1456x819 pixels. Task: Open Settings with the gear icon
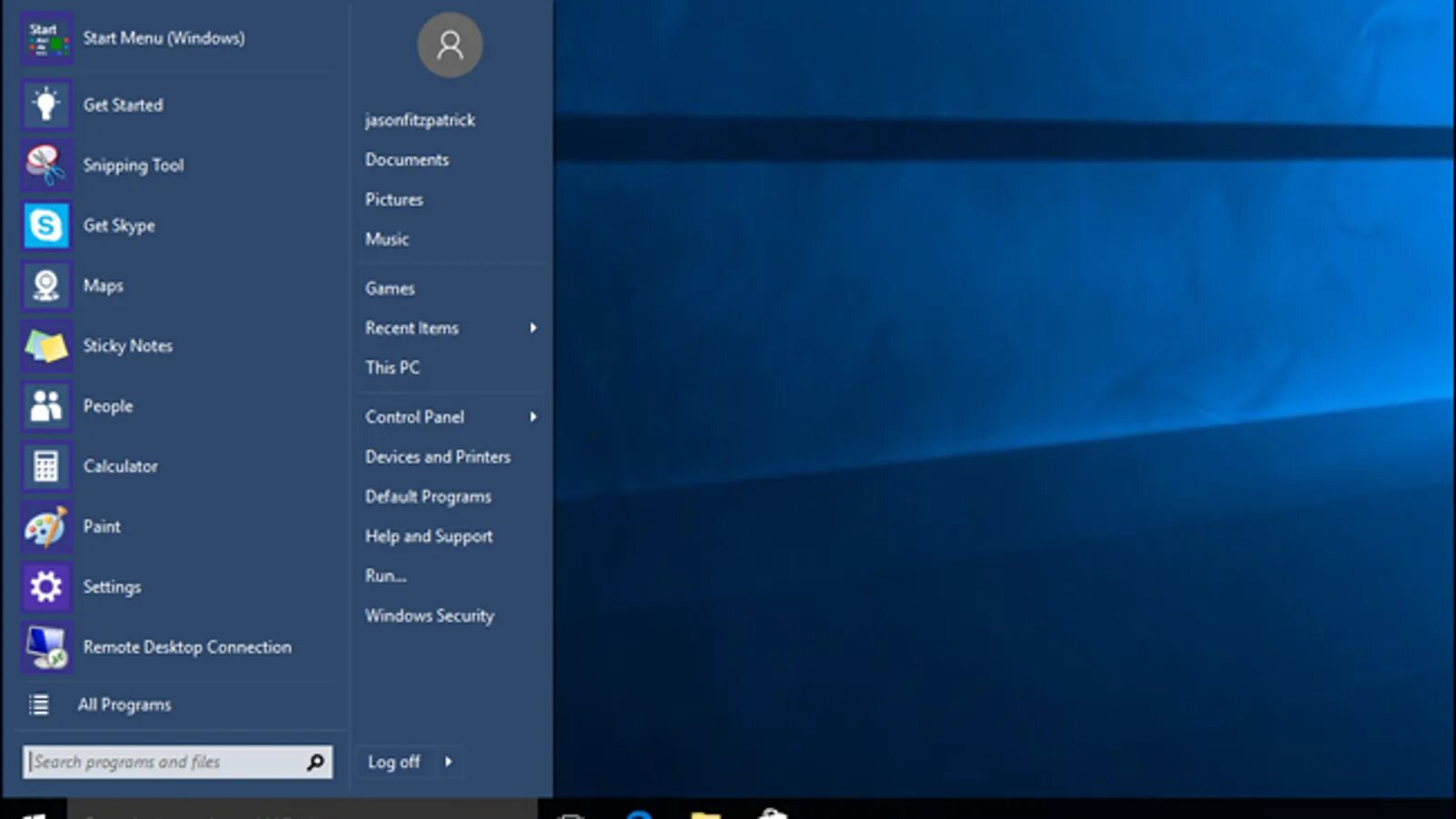(177, 587)
